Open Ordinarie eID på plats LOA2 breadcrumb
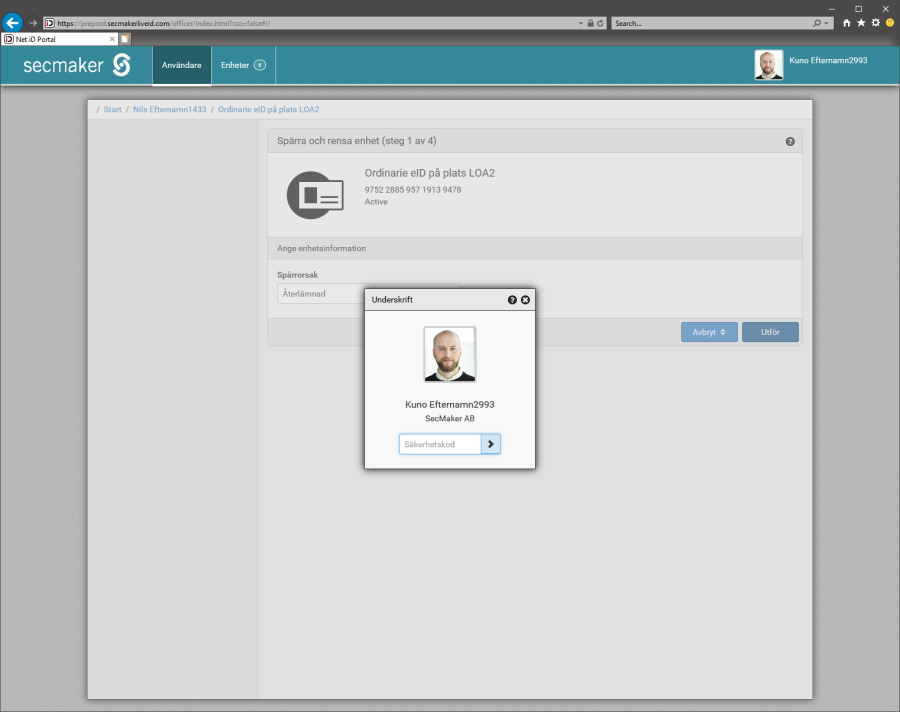The height and width of the screenshot is (712, 900). [269, 109]
